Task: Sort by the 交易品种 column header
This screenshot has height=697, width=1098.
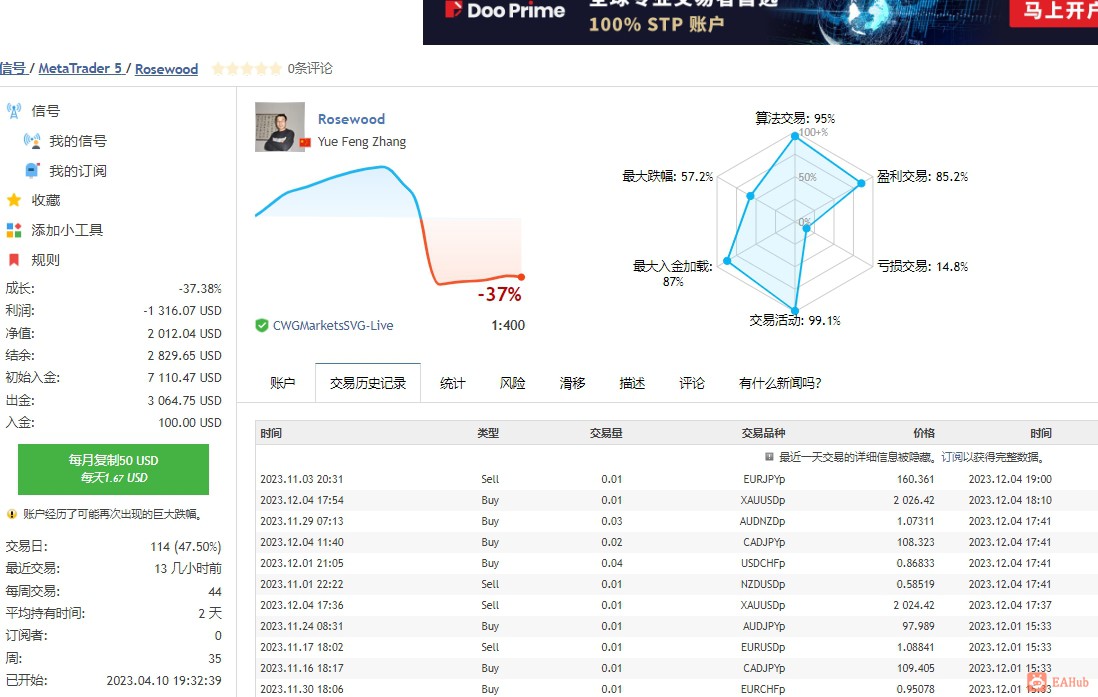Action: coord(763,433)
